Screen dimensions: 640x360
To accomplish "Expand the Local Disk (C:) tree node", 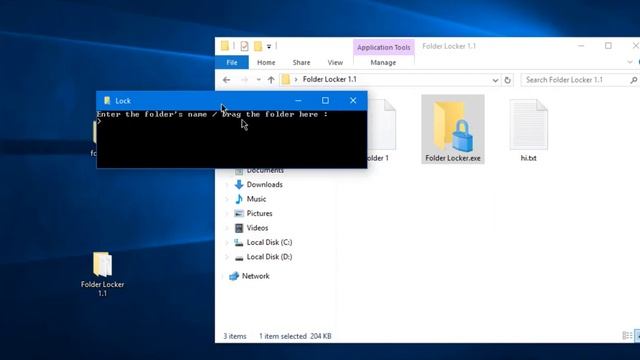I will (x=227, y=242).
